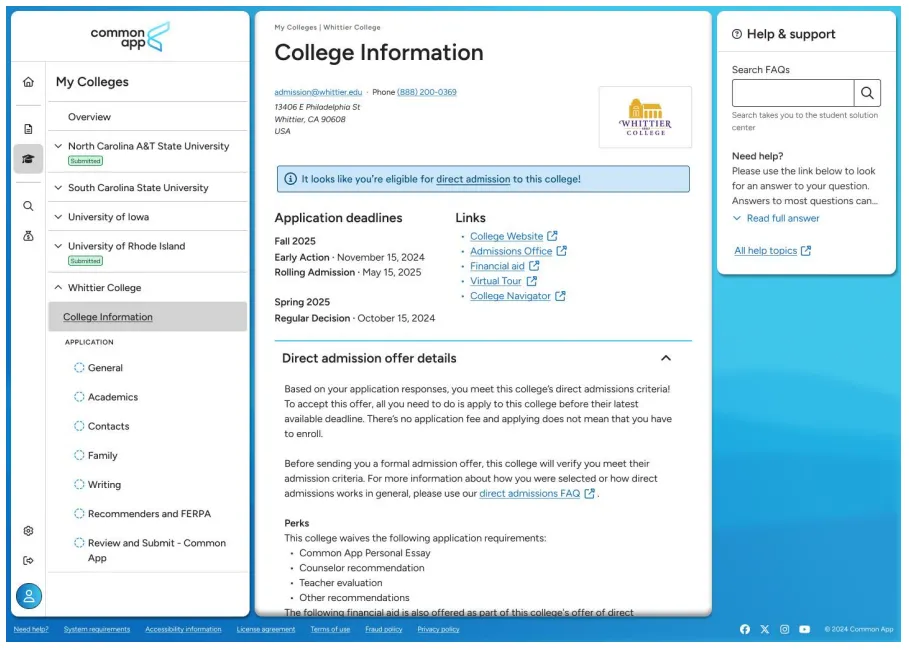Open Terms of use footer link
This screenshot has height=650, width=909.
click(330, 629)
